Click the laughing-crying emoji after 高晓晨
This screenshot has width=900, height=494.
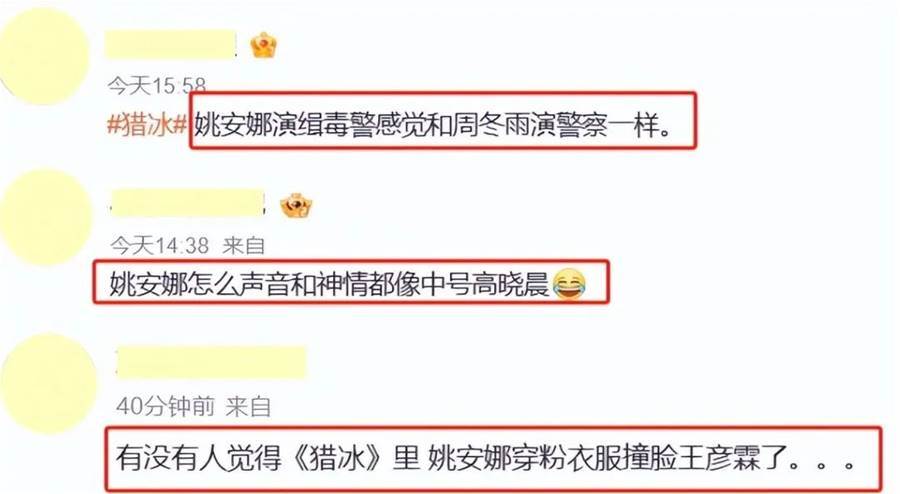(x=569, y=285)
